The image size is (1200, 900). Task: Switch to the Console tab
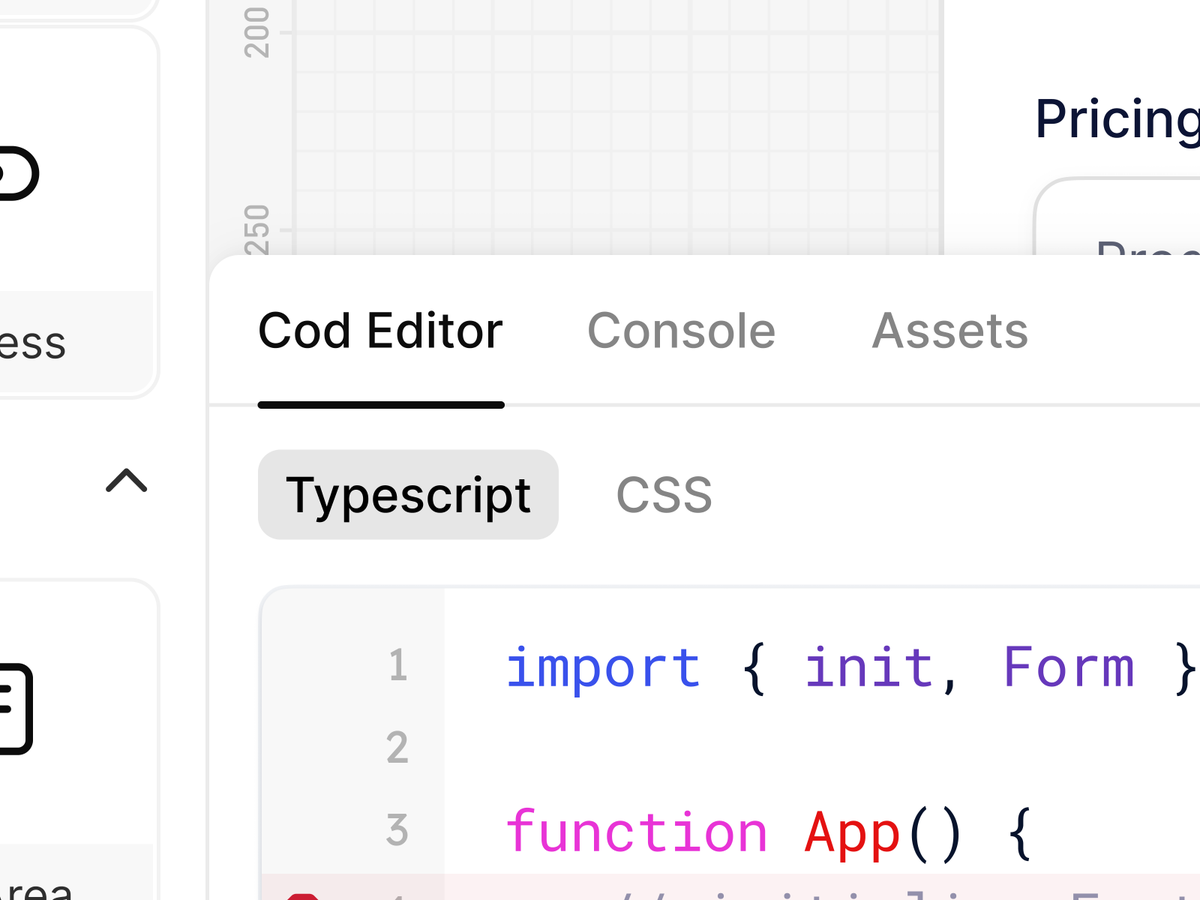(x=681, y=332)
